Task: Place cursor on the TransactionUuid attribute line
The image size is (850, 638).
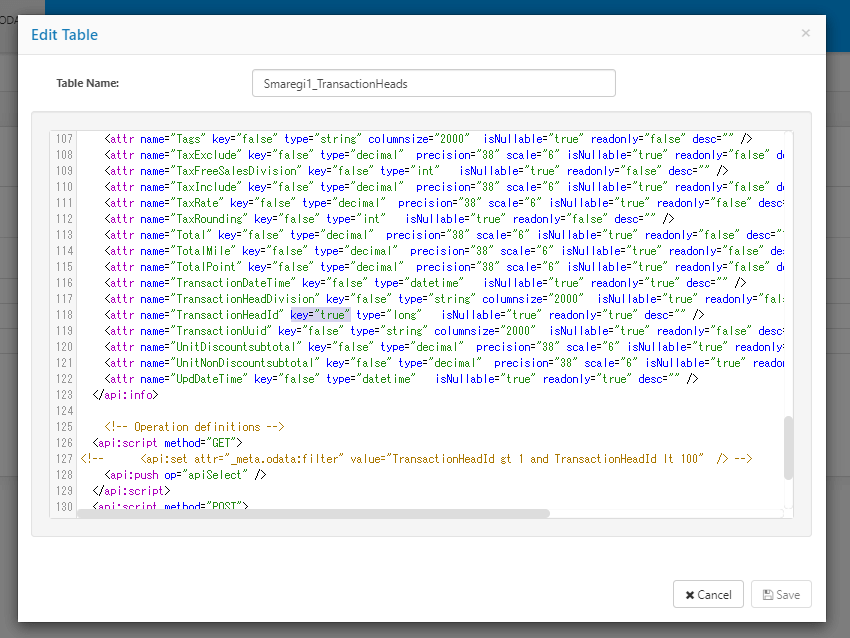Action: tap(400, 331)
